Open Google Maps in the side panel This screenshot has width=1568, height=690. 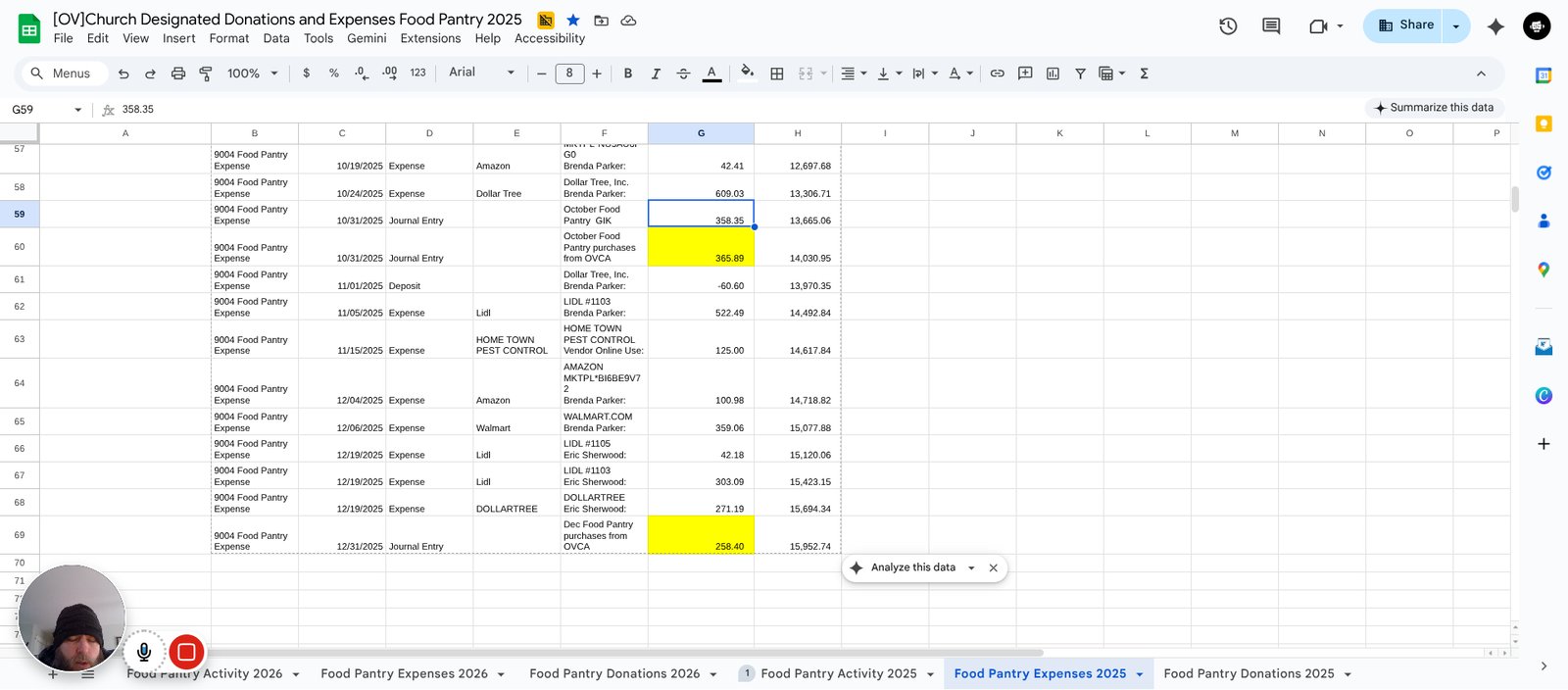(x=1543, y=270)
